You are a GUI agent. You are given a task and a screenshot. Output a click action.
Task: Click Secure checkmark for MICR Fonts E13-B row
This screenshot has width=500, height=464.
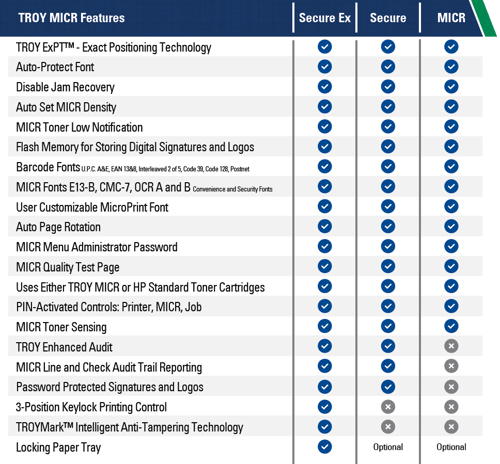coord(388,186)
